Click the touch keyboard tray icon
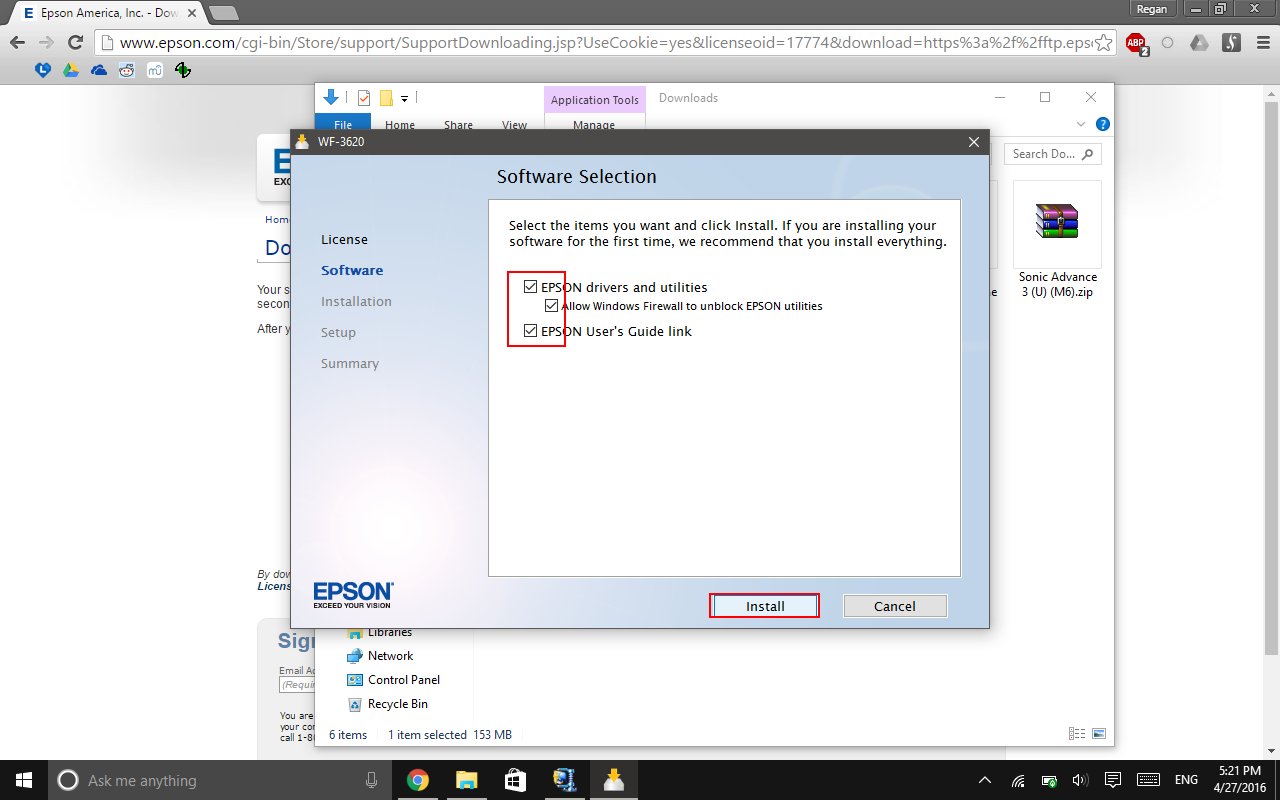1280x800 pixels. coord(1148,780)
